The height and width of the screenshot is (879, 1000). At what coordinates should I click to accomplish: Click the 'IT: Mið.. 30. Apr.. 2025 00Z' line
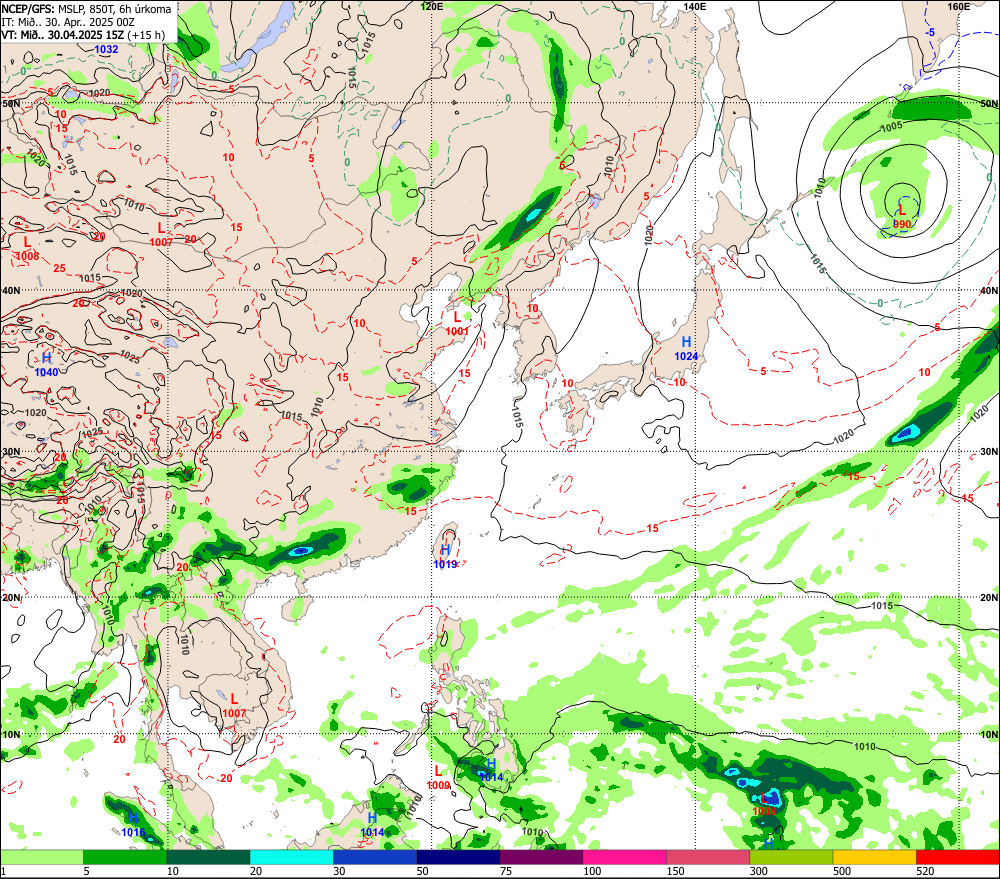(x=68, y=22)
